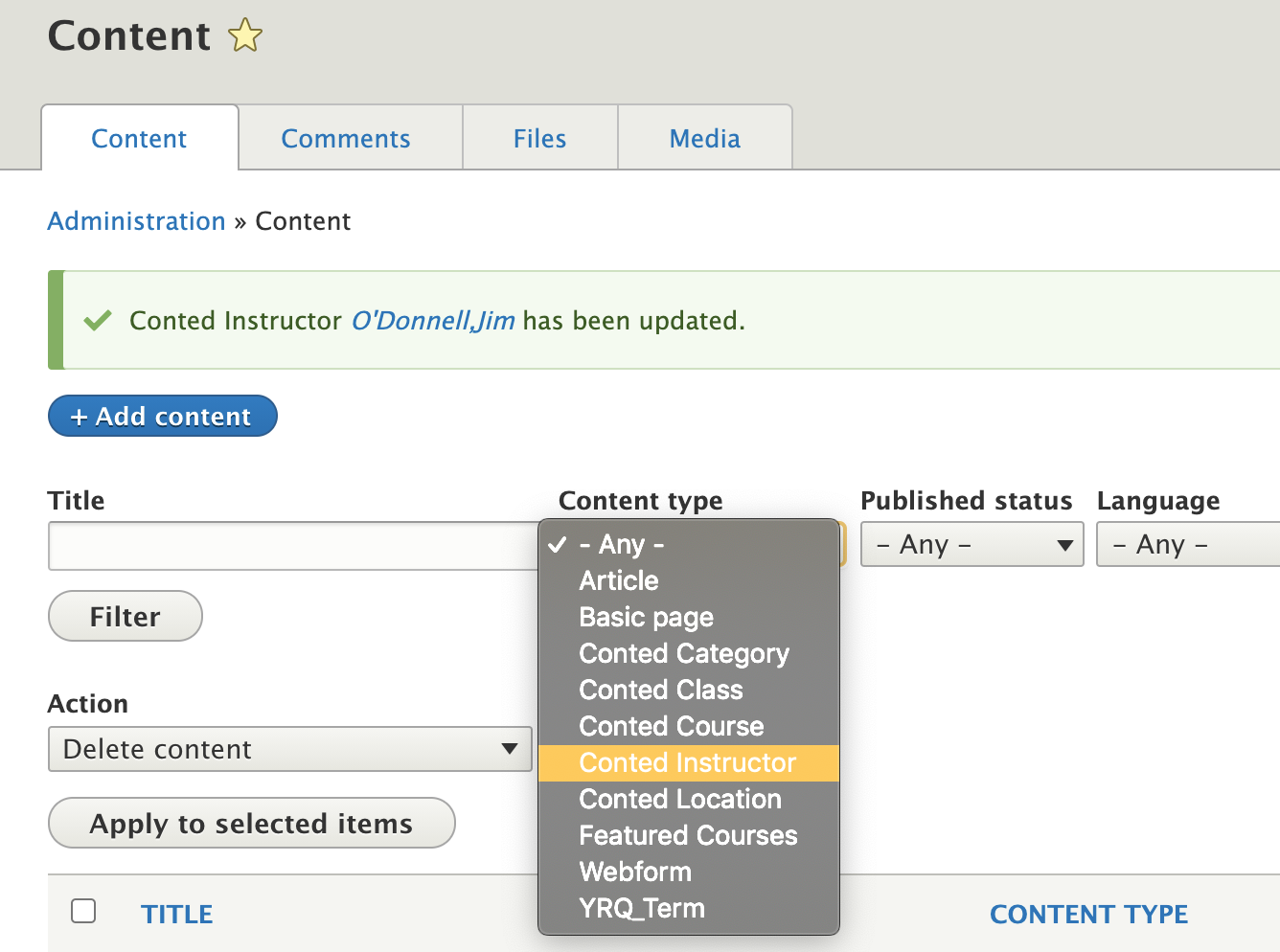This screenshot has width=1280, height=952.
Task: Select the Basic page option
Action: click(645, 617)
